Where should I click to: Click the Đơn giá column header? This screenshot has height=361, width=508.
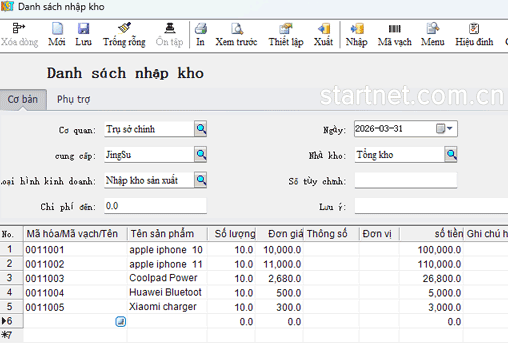tap(280, 234)
